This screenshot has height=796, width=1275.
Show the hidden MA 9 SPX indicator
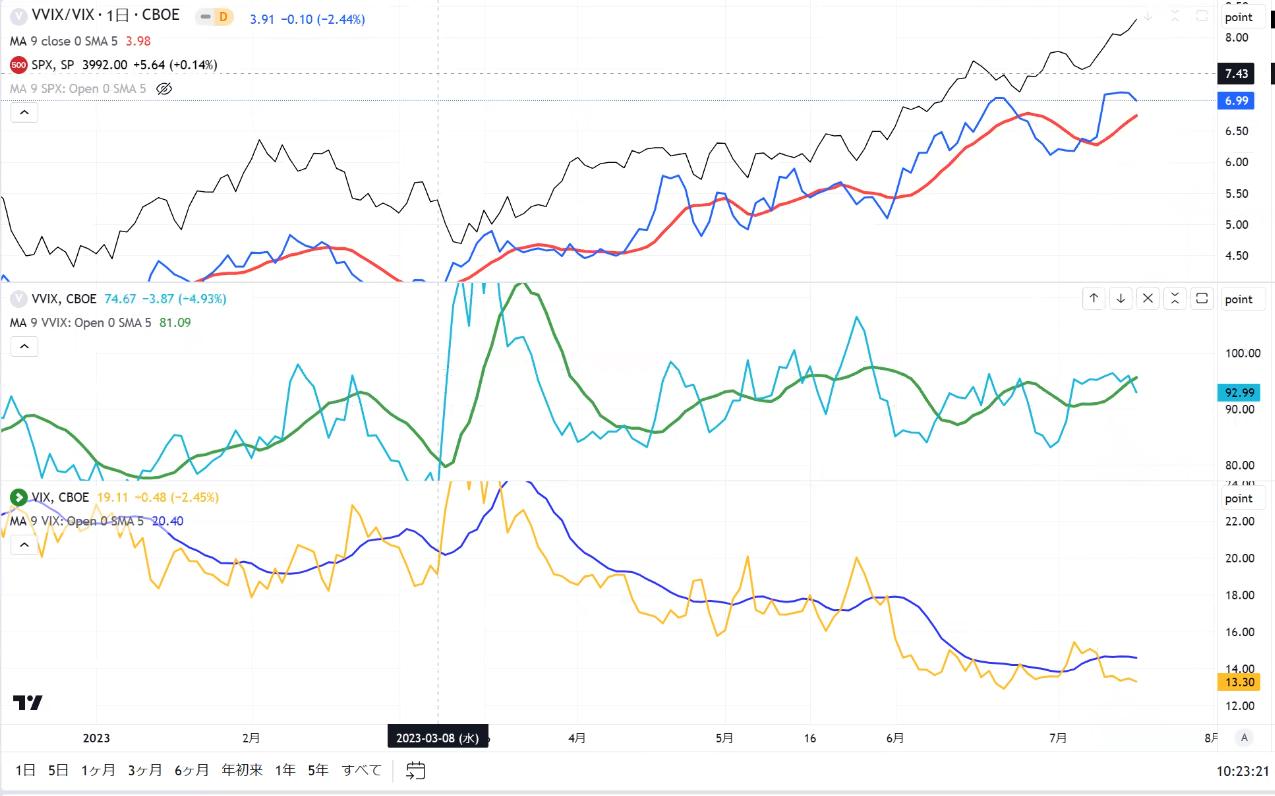[165, 88]
